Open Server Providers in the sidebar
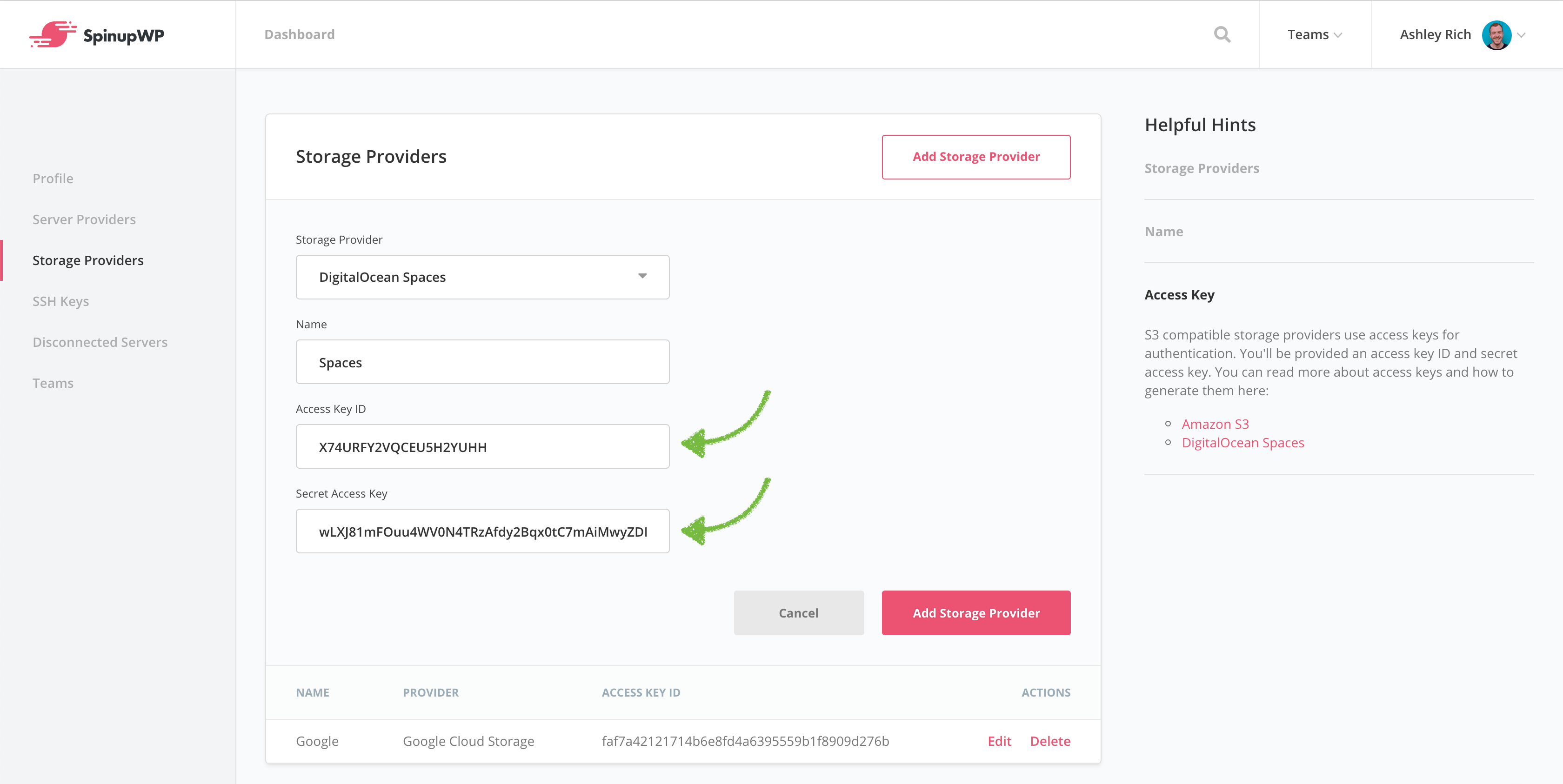 tap(84, 219)
